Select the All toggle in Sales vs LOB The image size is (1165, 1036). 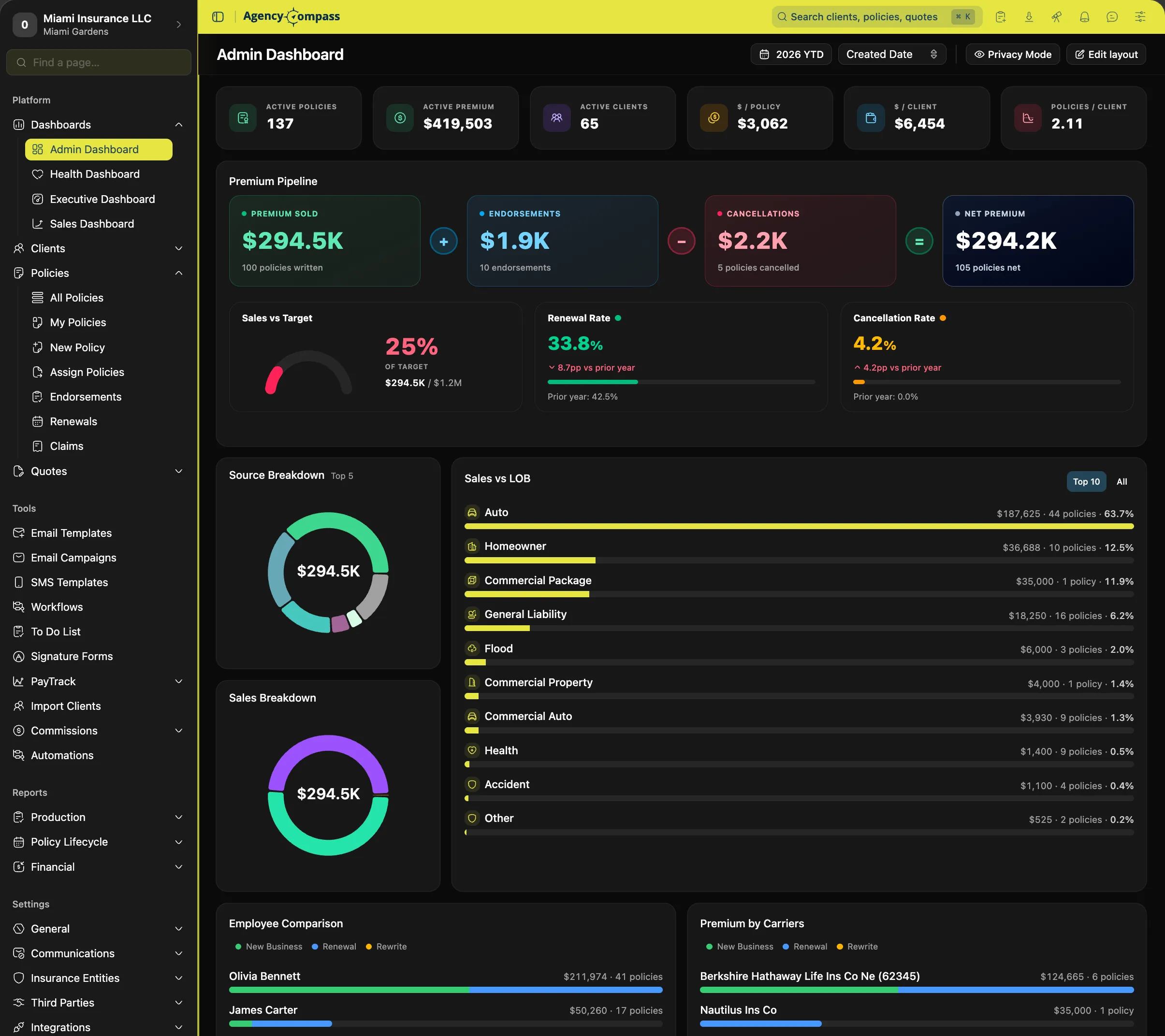1121,482
